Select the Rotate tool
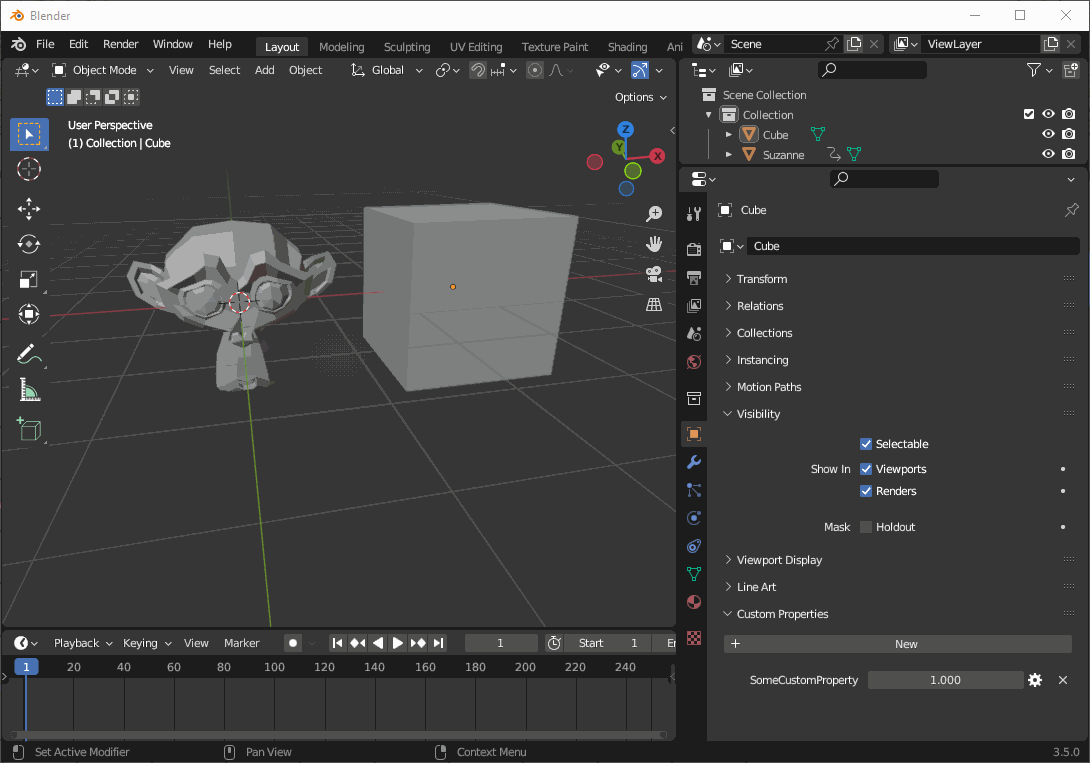This screenshot has width=1090, height=763. pyautogui.click(x=29, y=244)
